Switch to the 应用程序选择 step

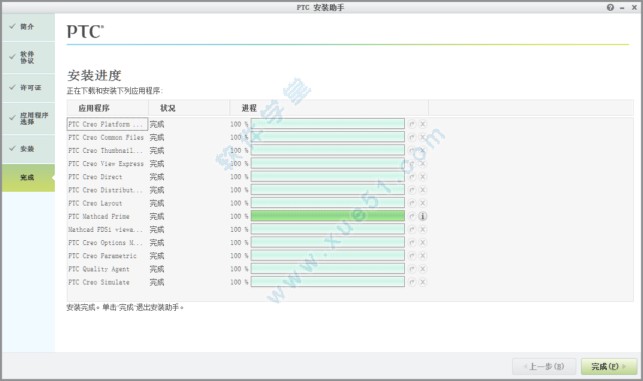pyautogui.click(x=28, y=119)
